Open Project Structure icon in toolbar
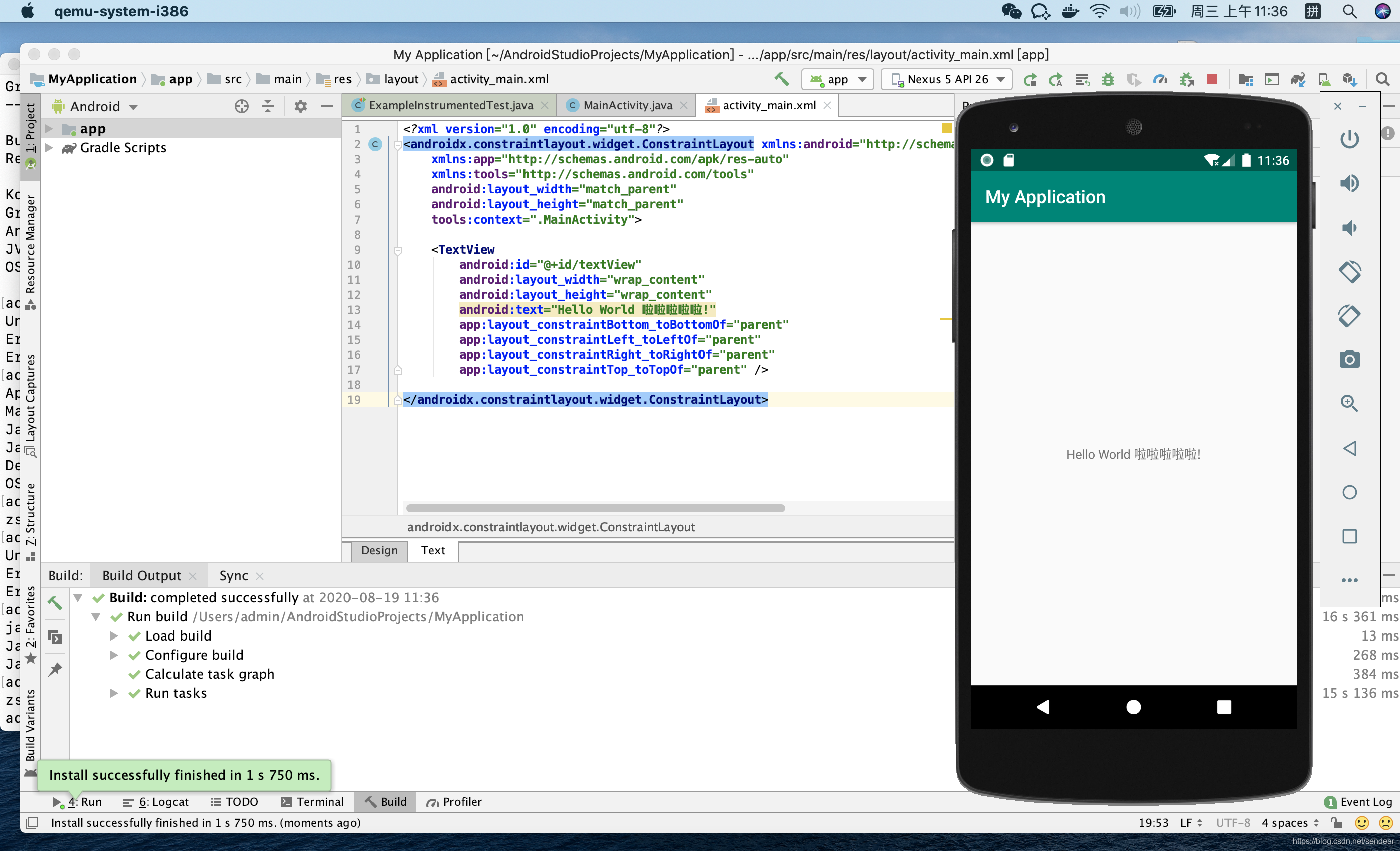This screenshot has width=1400, height=851. click(1245, 80)
